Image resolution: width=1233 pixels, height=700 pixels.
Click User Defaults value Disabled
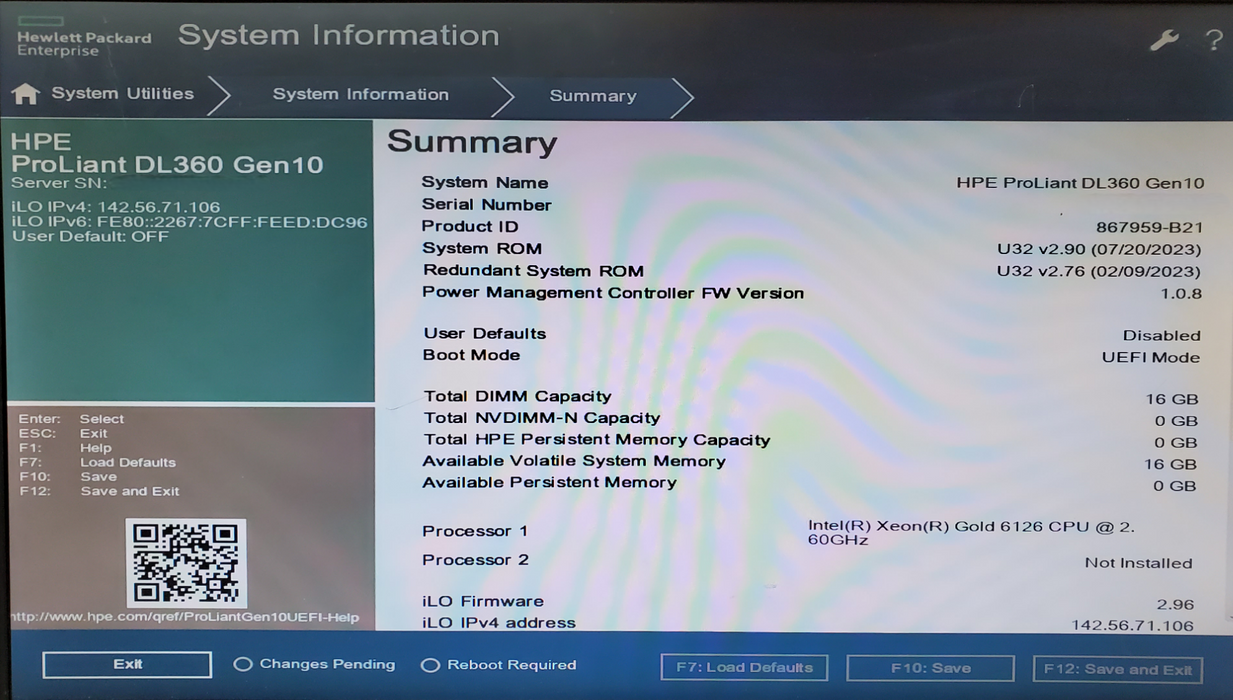point(1161,335)
